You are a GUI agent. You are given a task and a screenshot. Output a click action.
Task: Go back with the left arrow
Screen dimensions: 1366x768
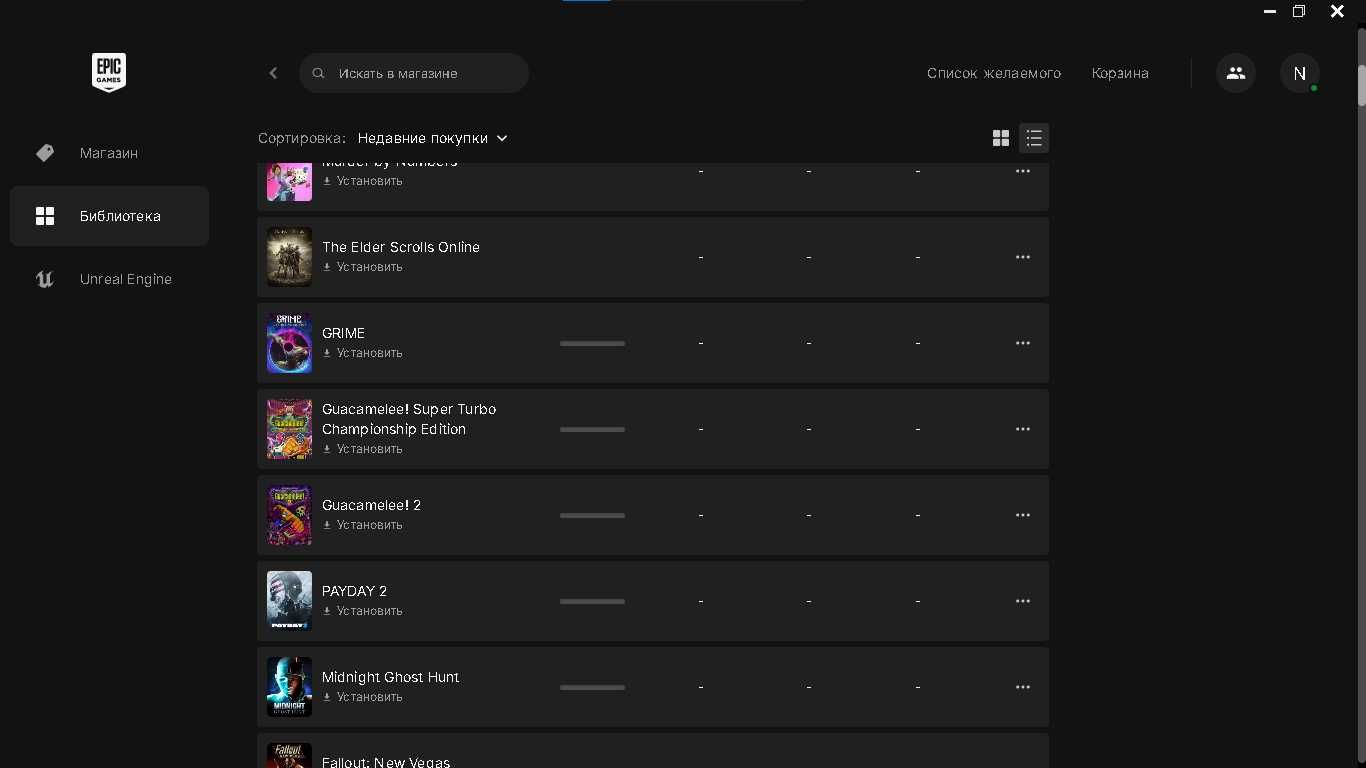click(273, 73)
